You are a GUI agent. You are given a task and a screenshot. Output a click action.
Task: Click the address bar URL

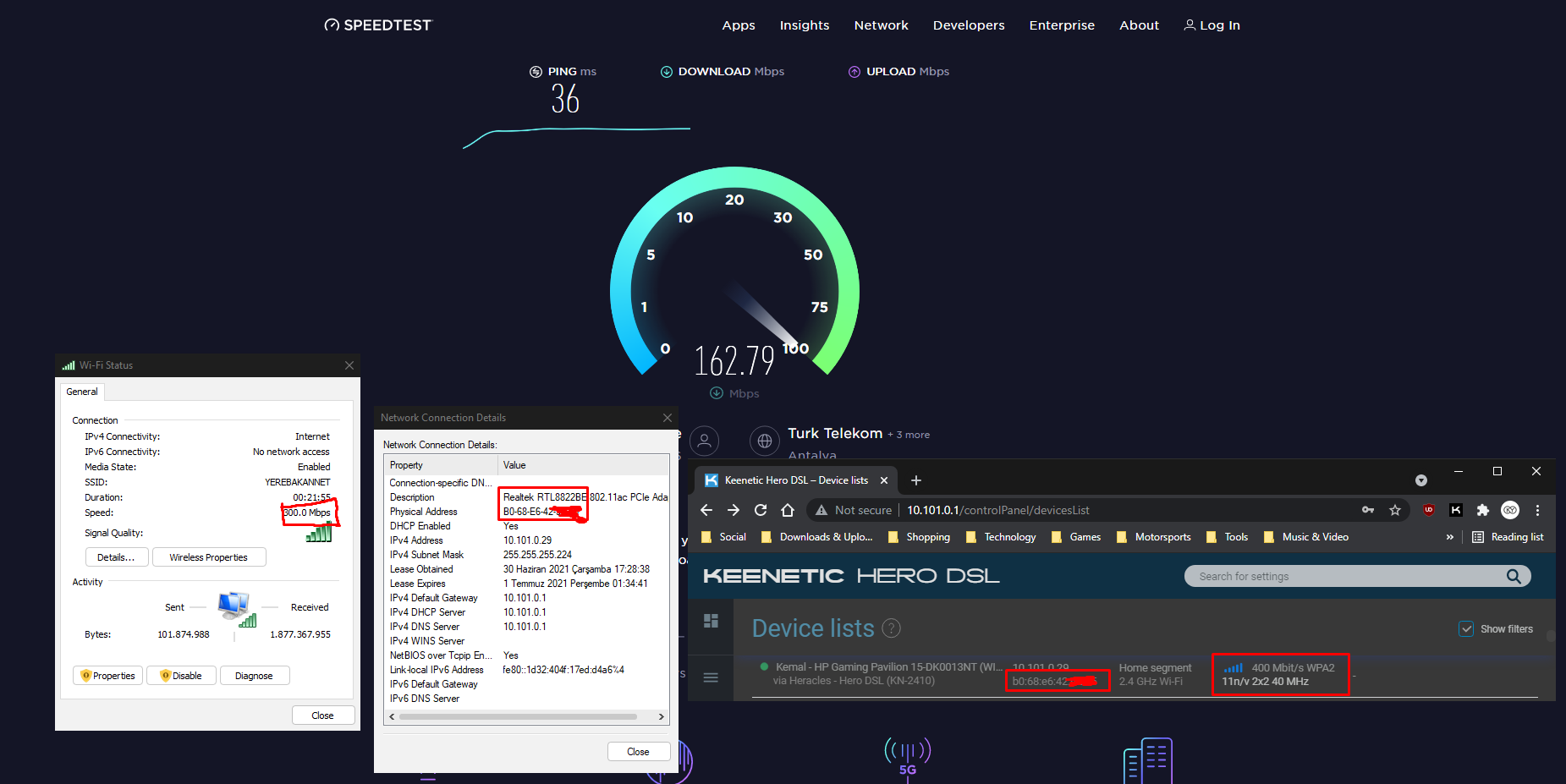click(997, 510)
